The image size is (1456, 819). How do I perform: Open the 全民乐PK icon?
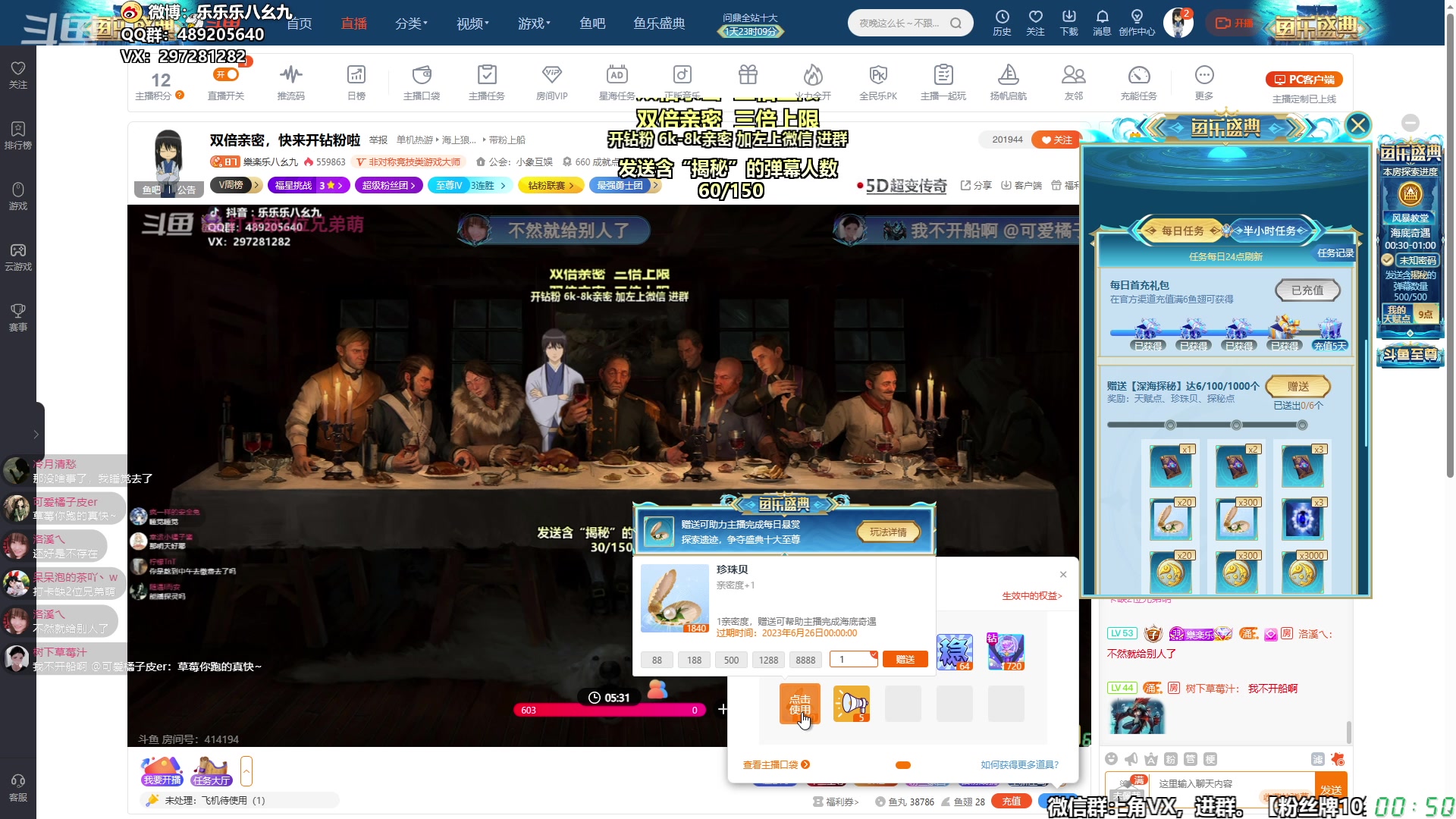pos(878,82)
